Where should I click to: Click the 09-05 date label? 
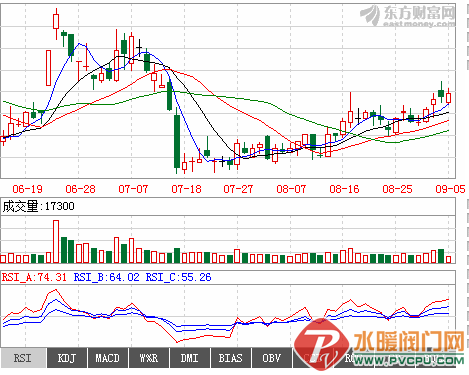[450, 189]
